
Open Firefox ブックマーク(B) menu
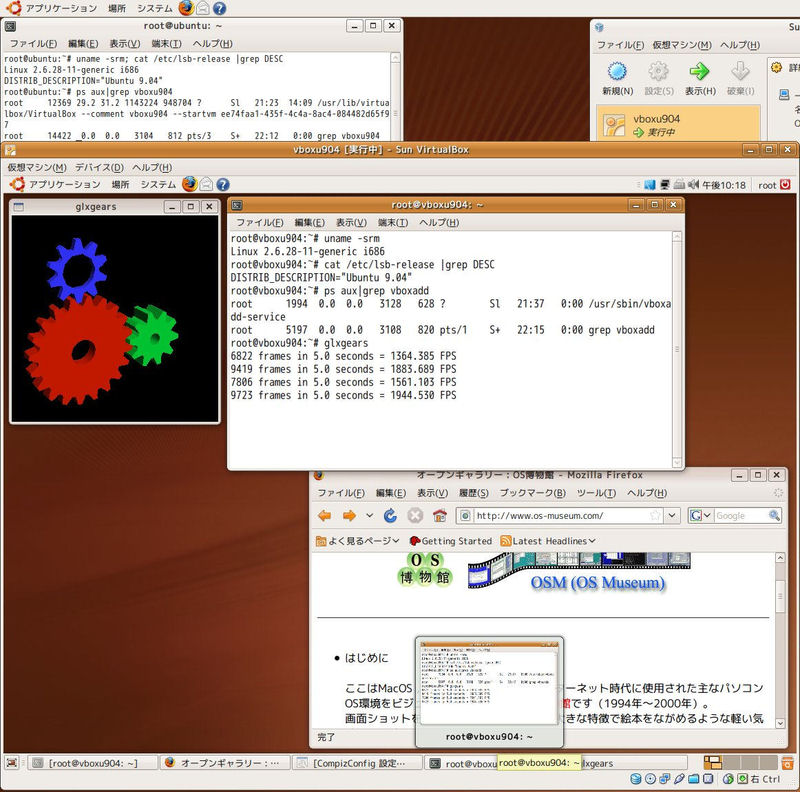533,493
